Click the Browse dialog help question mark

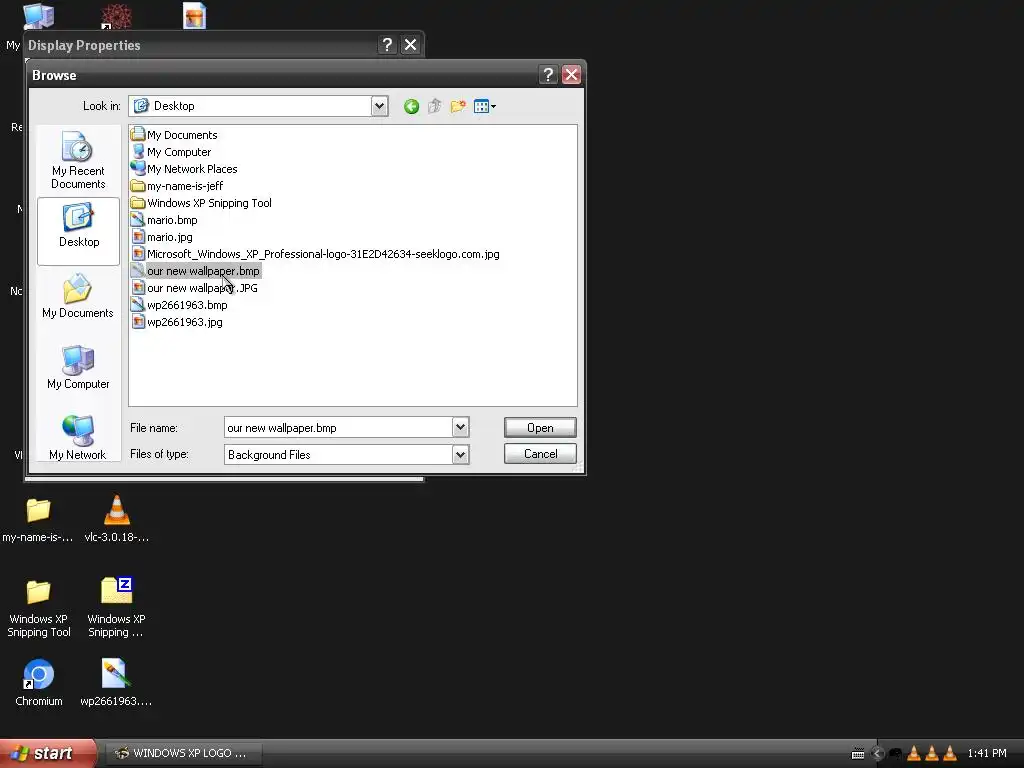pos(548,74)
